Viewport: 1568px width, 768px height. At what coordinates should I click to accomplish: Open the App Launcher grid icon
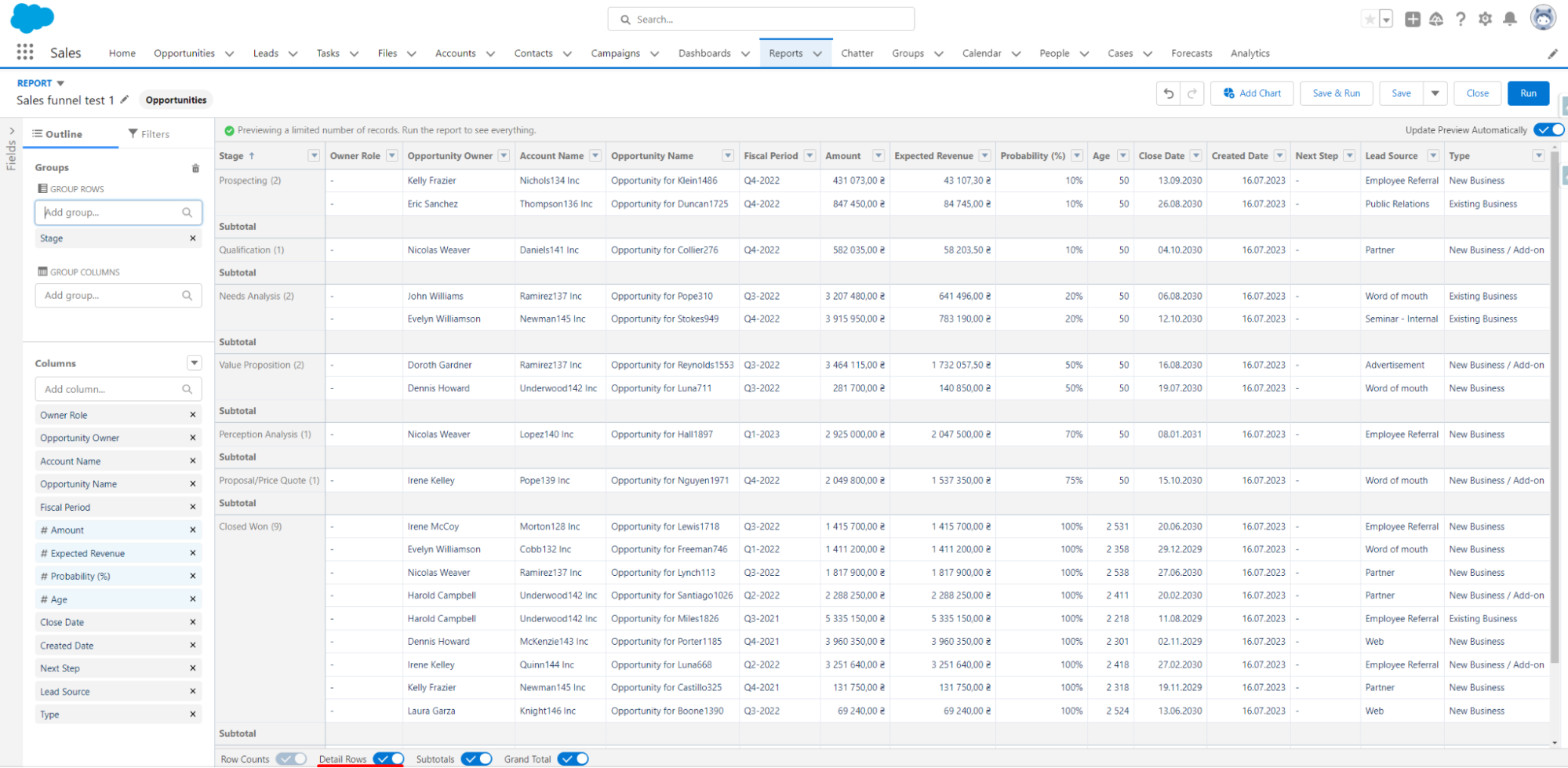coord(24,52)
